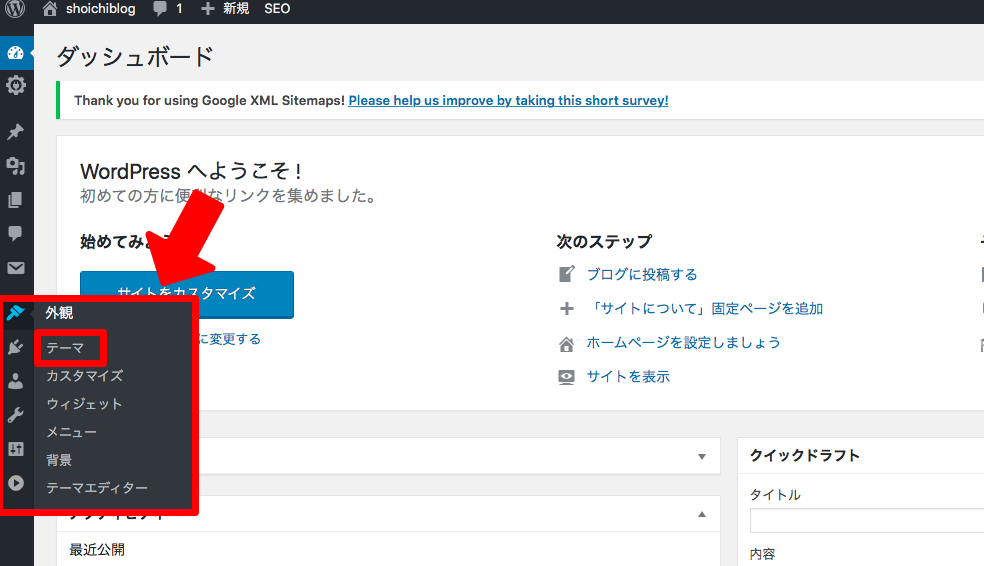
Task: Click the plus icon beside 固定ページを追加
Action: 567,308
